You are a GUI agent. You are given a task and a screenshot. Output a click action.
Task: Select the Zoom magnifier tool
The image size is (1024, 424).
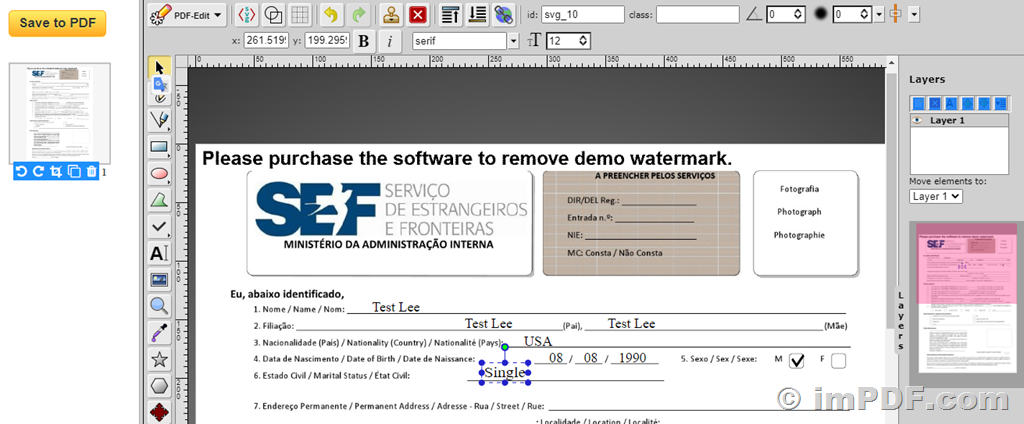click(160, 306)
